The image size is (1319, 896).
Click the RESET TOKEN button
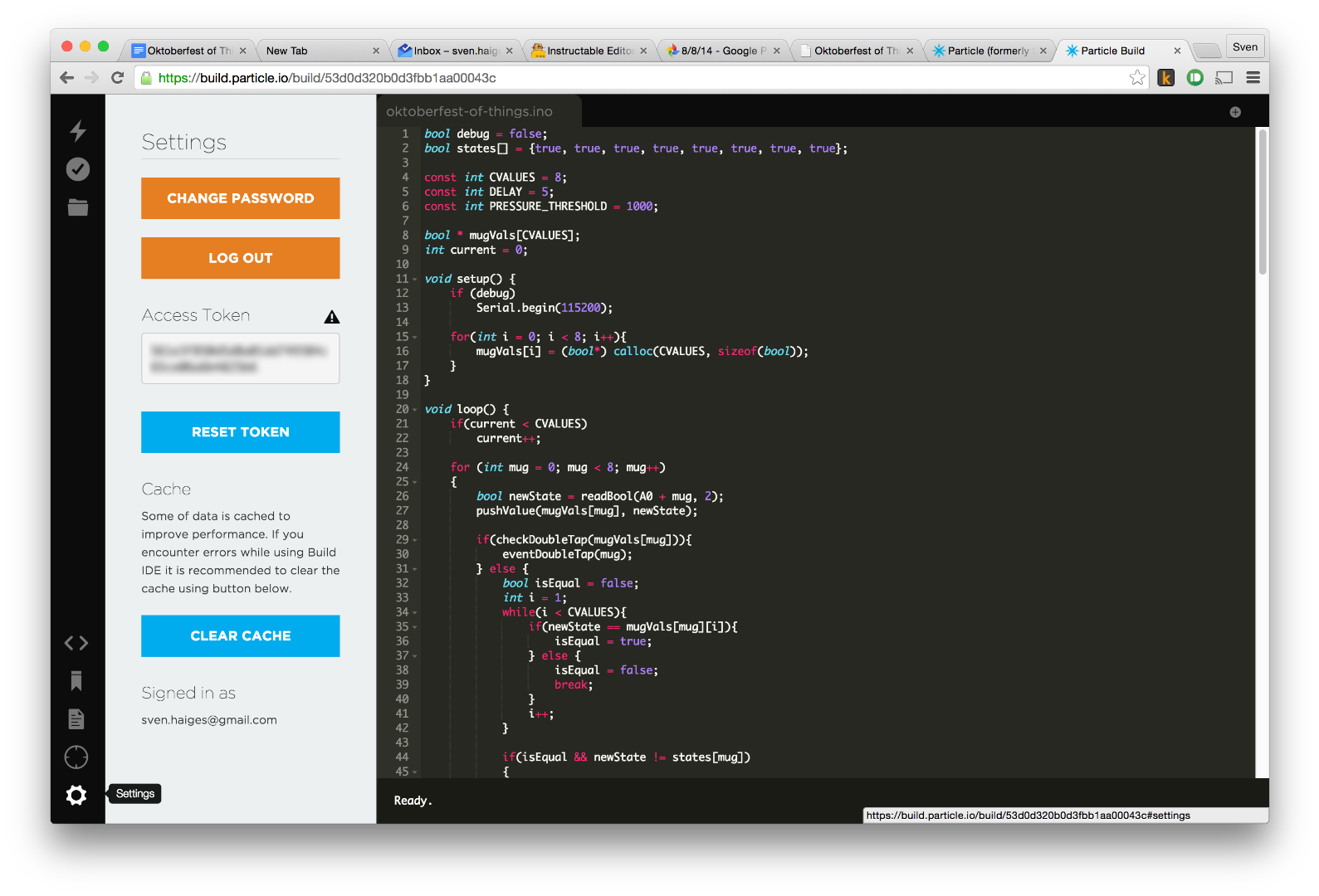[241, 432]
